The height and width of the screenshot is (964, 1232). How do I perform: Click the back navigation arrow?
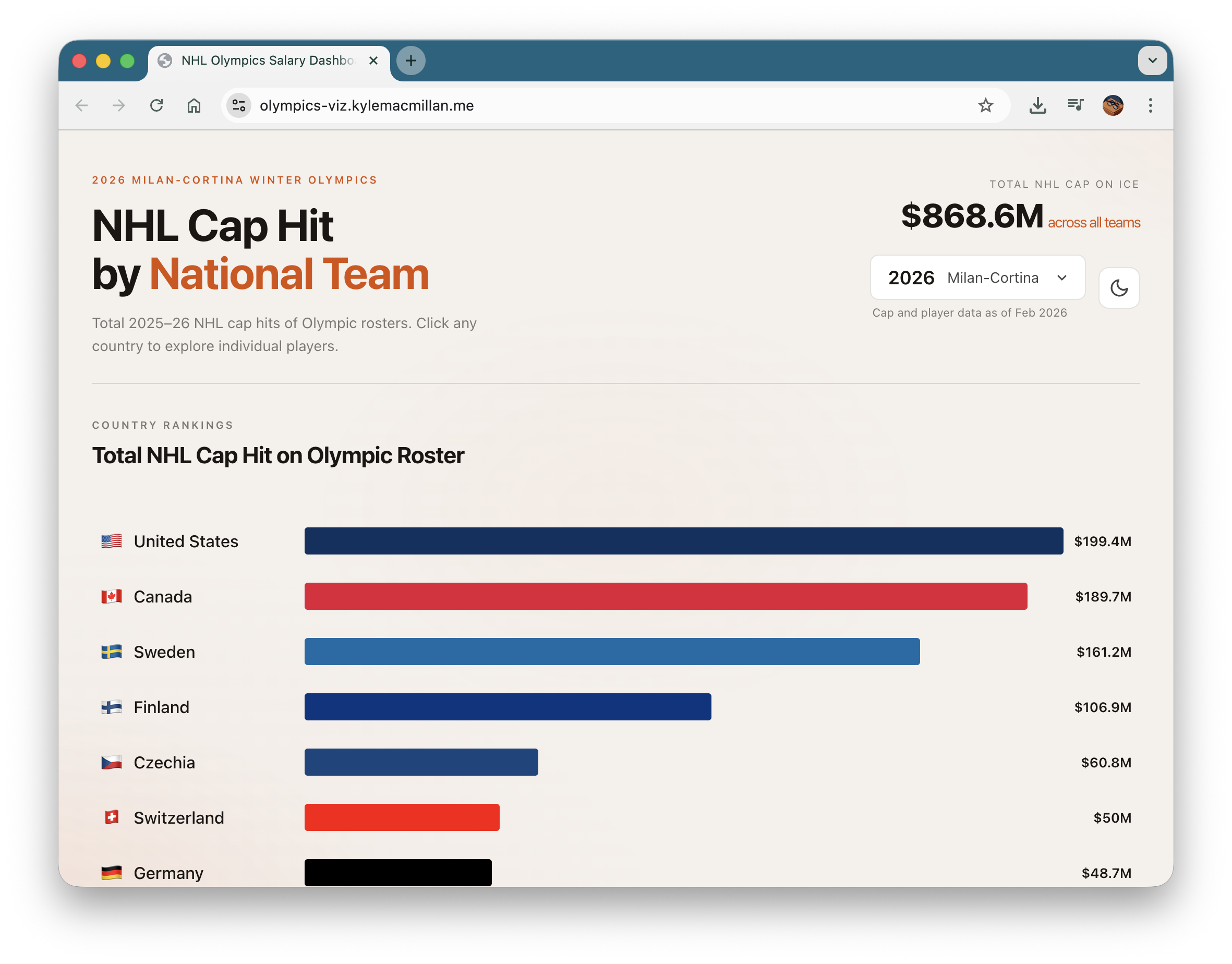(81, 105)
